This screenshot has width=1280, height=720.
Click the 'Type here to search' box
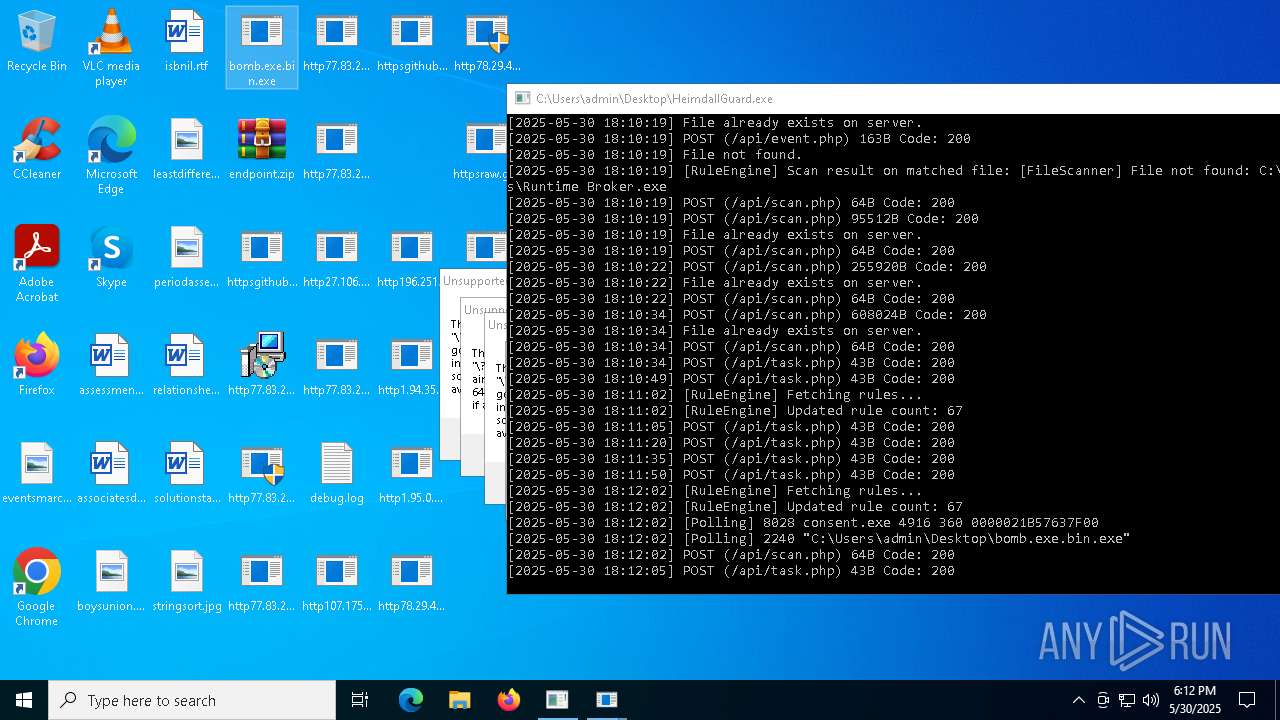point(192,700)
